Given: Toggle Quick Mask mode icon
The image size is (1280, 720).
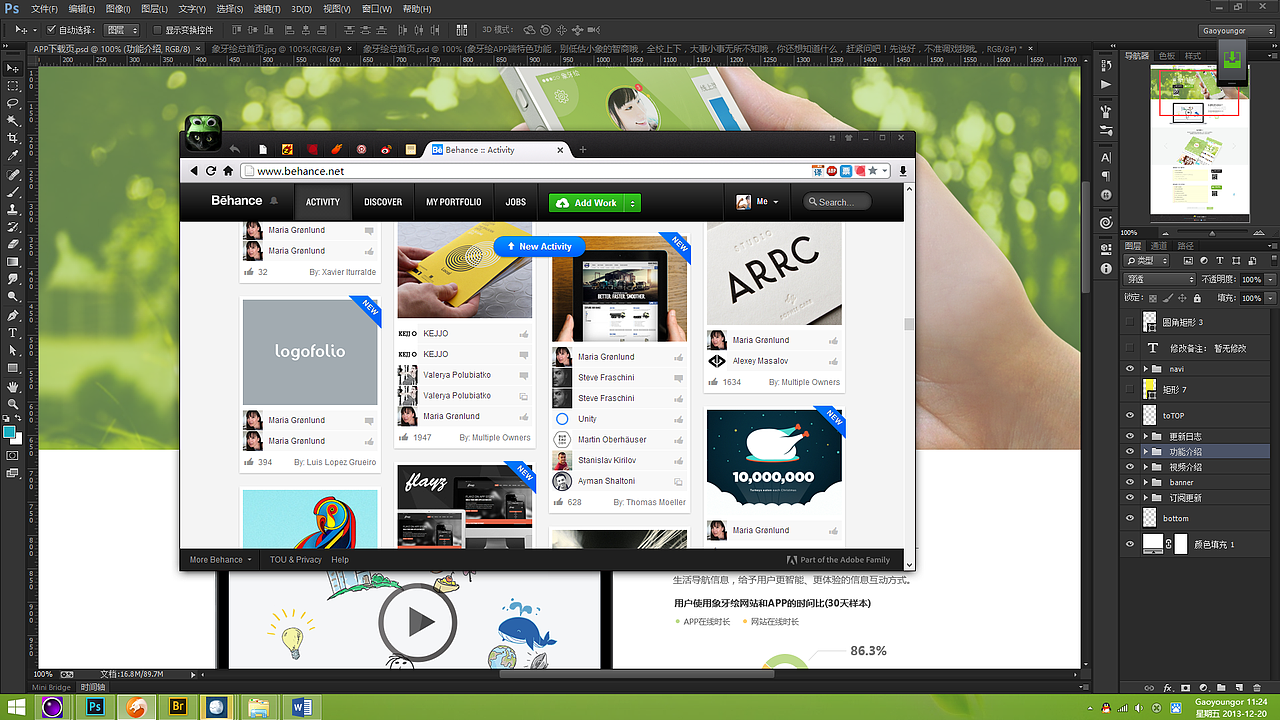Looking at the screenshot, I should pos(13,455).
